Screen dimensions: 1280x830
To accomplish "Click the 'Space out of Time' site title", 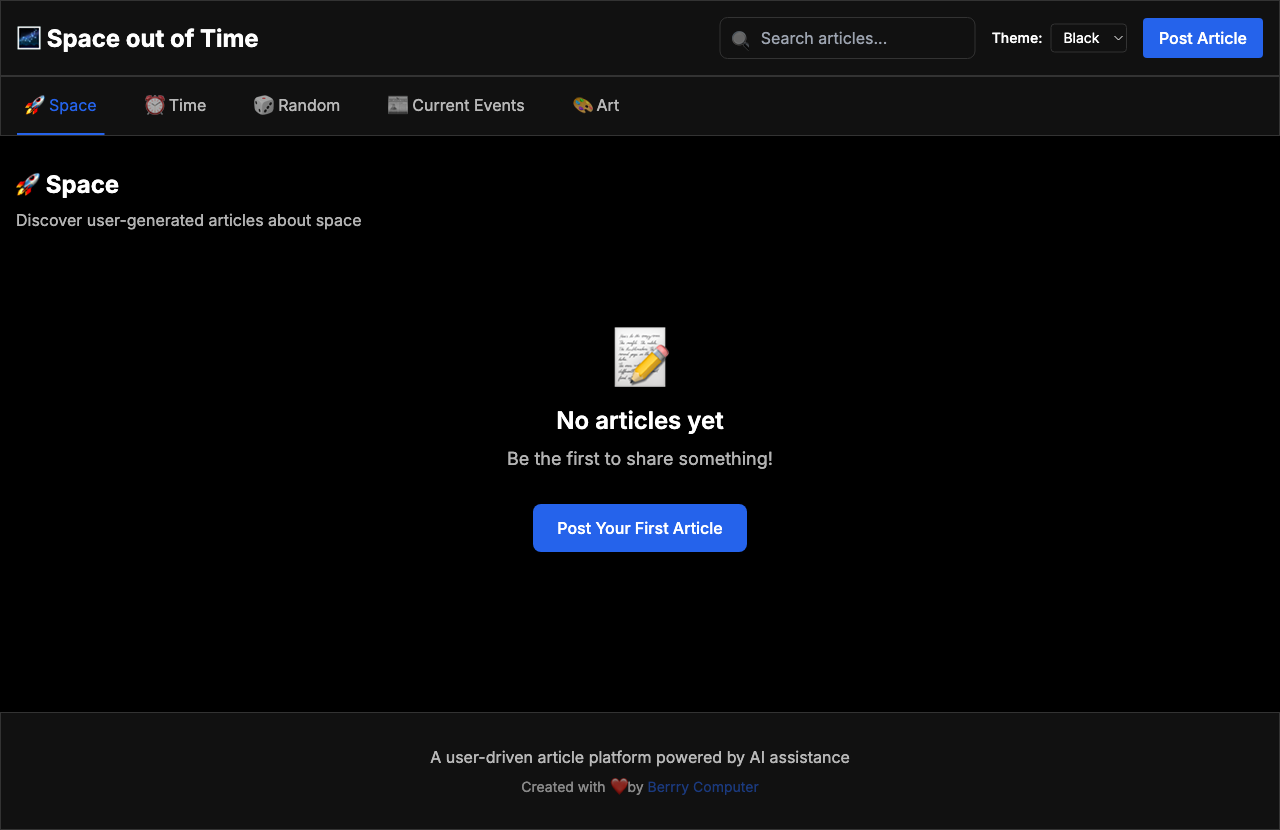I will (x=152, y=38).
